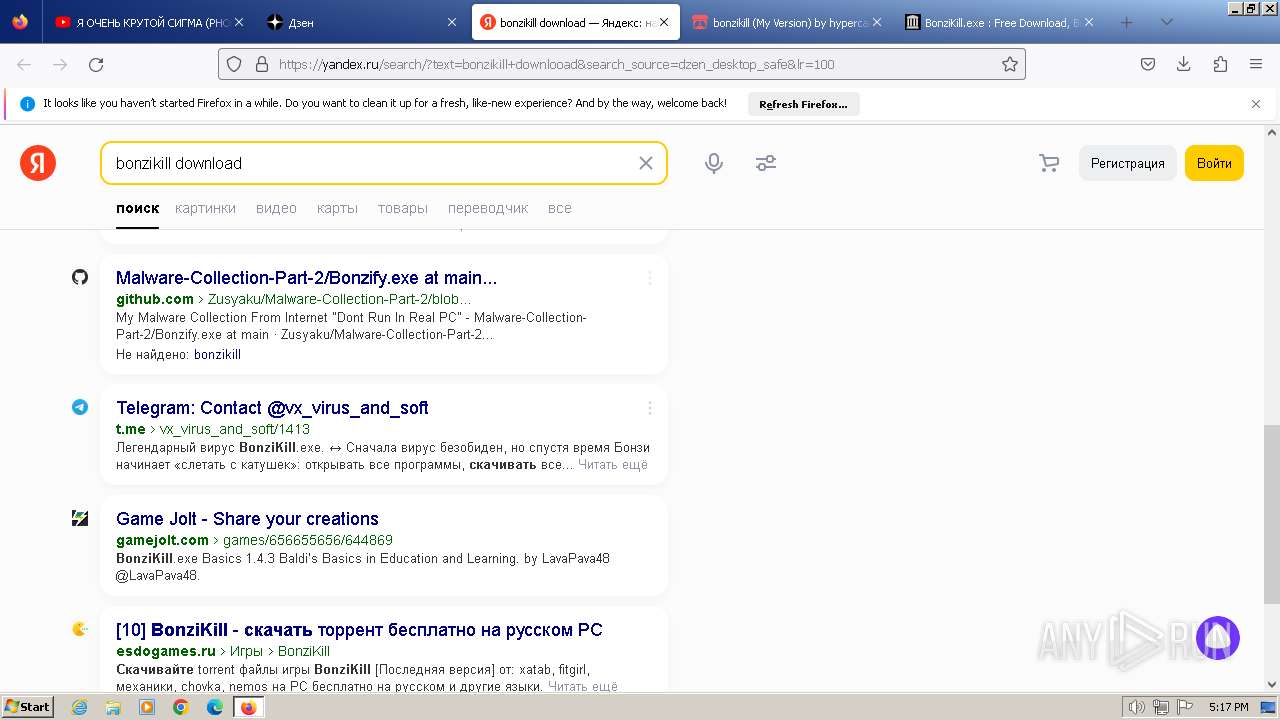Select the карты search tab

[337, 208]
